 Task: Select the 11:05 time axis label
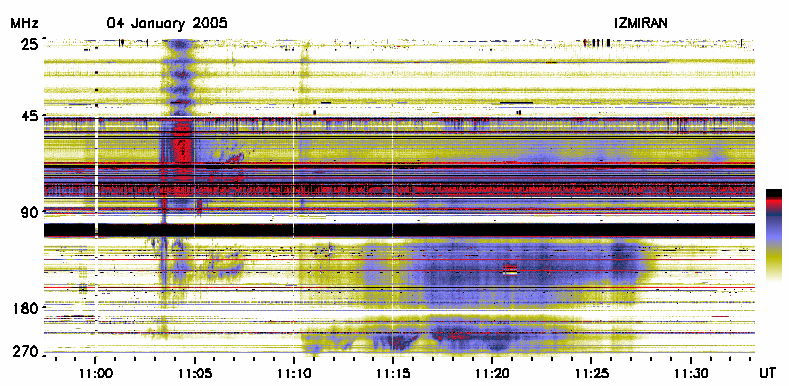pyautogui.click(x=194, y=373)
